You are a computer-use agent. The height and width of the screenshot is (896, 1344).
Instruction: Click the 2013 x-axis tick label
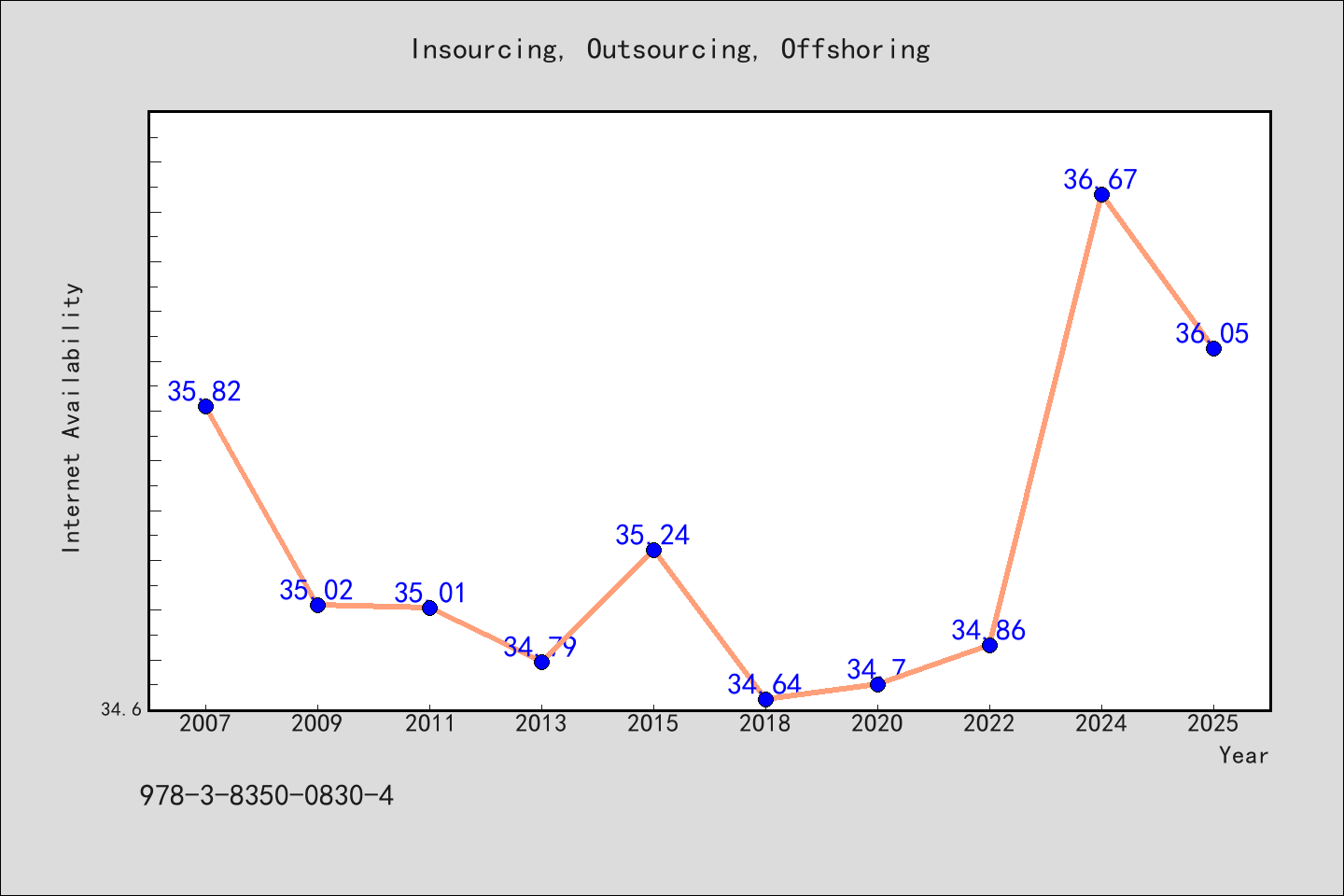[x=541, y=723]
